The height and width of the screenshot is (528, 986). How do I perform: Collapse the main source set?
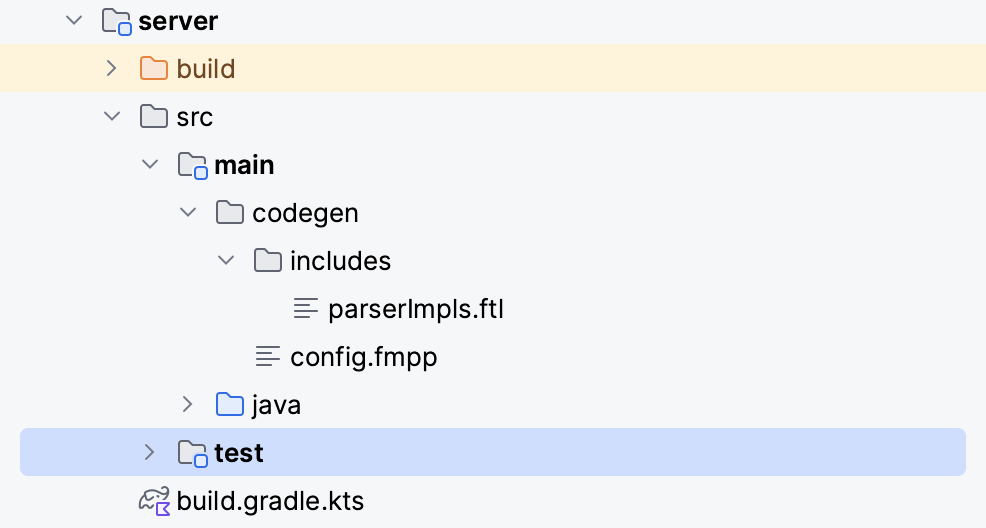tap(150, 165)
